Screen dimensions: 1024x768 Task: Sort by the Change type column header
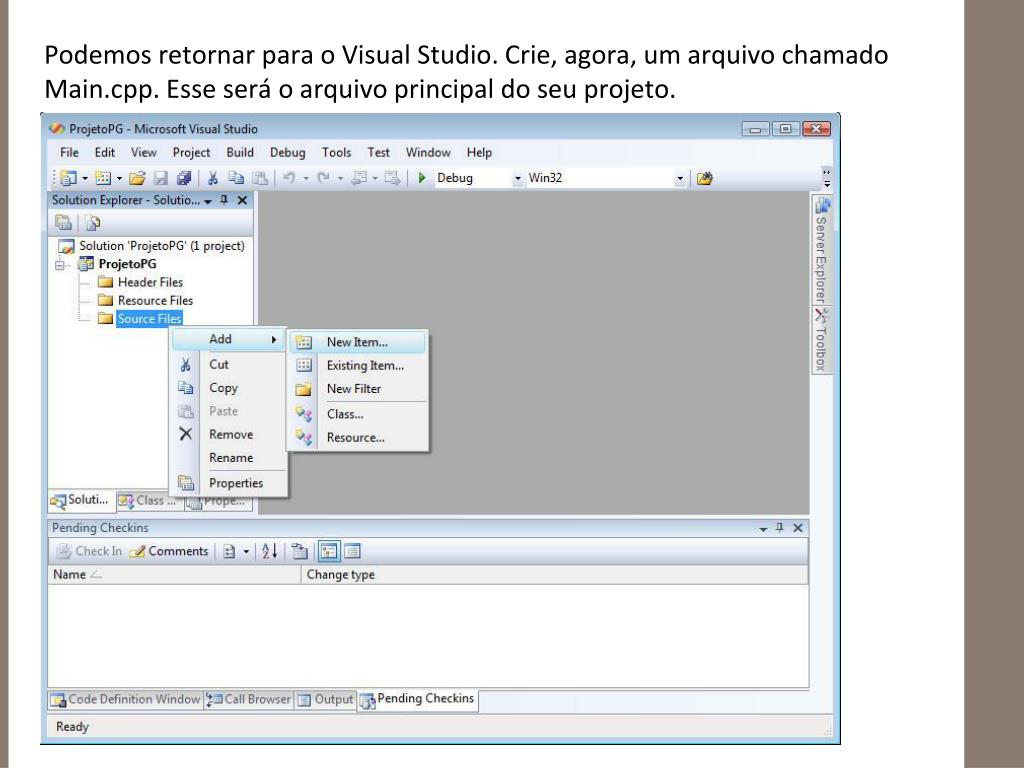pos(554,575)
